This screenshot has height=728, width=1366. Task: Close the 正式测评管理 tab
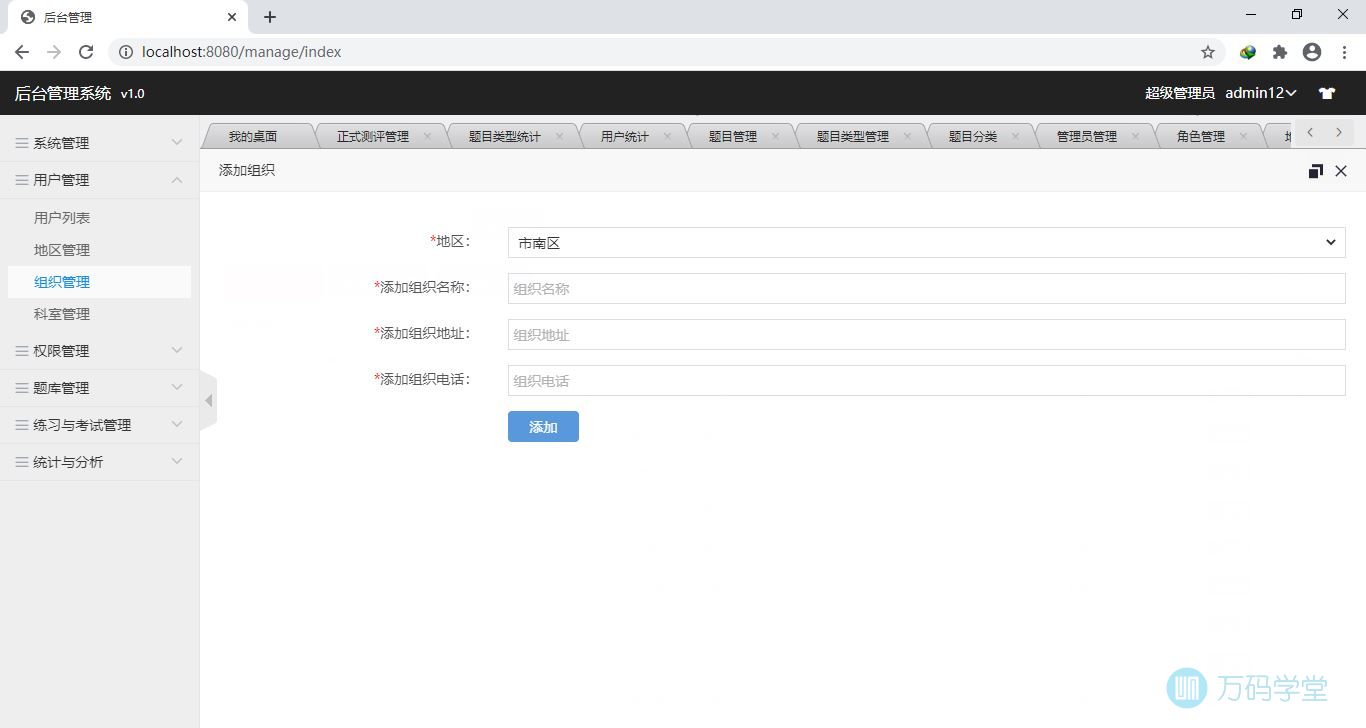pos(427,136)
